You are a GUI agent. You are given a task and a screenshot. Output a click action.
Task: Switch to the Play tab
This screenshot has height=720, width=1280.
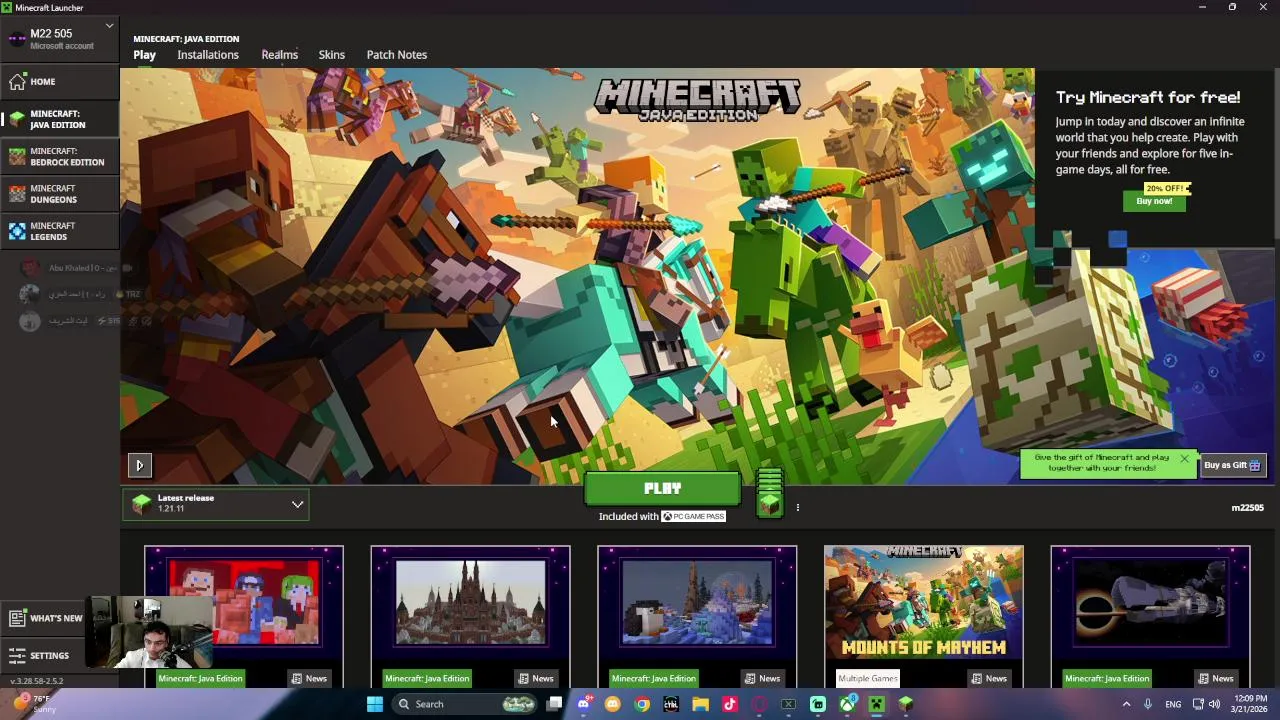click(145, 55)
